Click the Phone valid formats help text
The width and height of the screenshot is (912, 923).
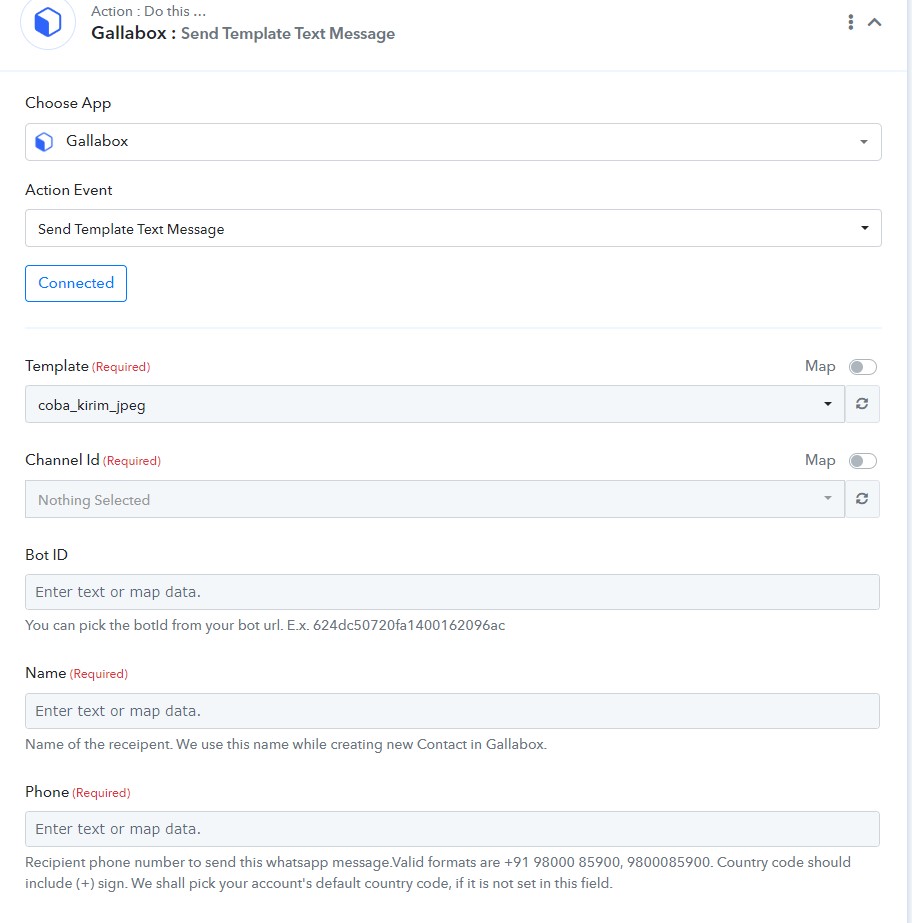pos(437,873)
